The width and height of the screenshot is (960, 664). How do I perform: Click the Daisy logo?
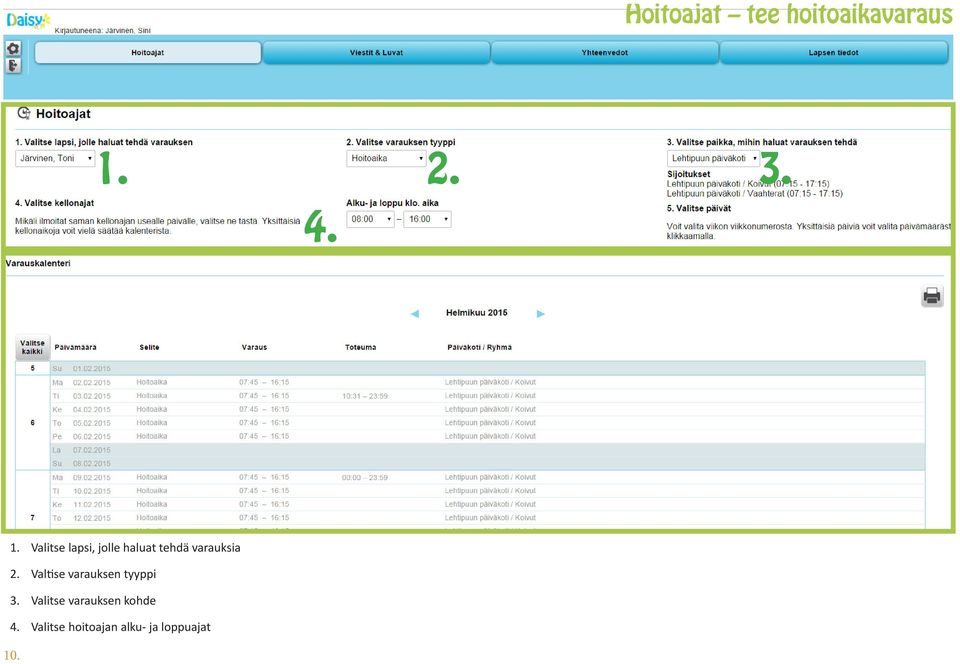coord(28,20)
